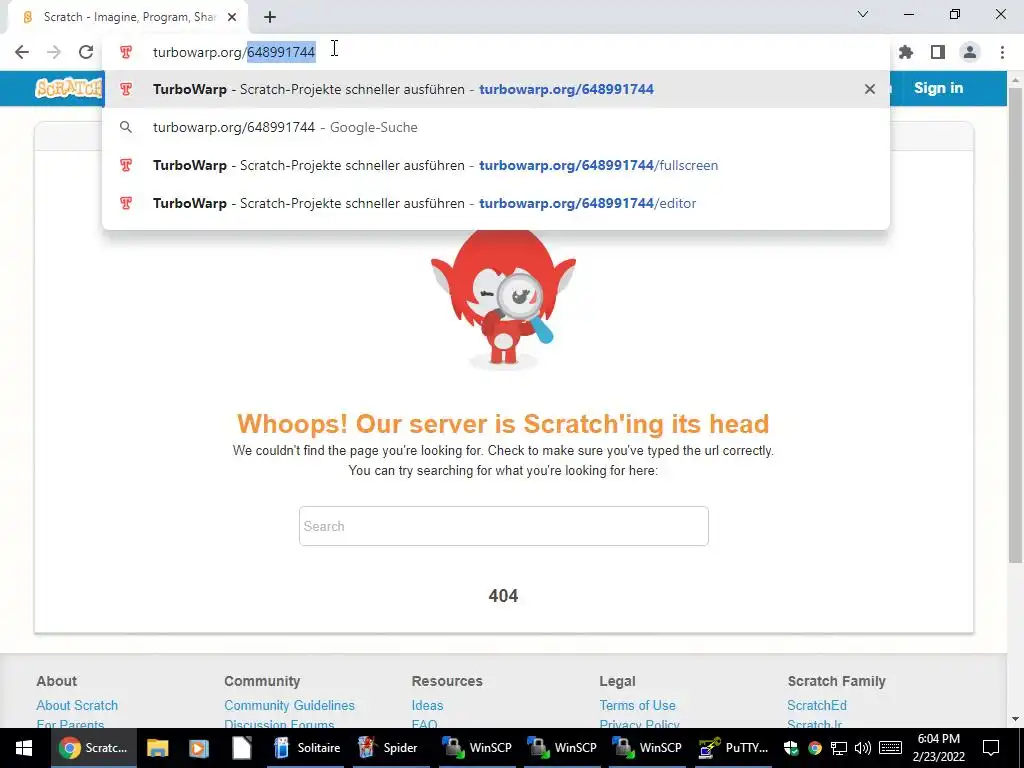Click the forward navigation arrow
This screenshot has width=1024, height=768.
click(54, 52)
